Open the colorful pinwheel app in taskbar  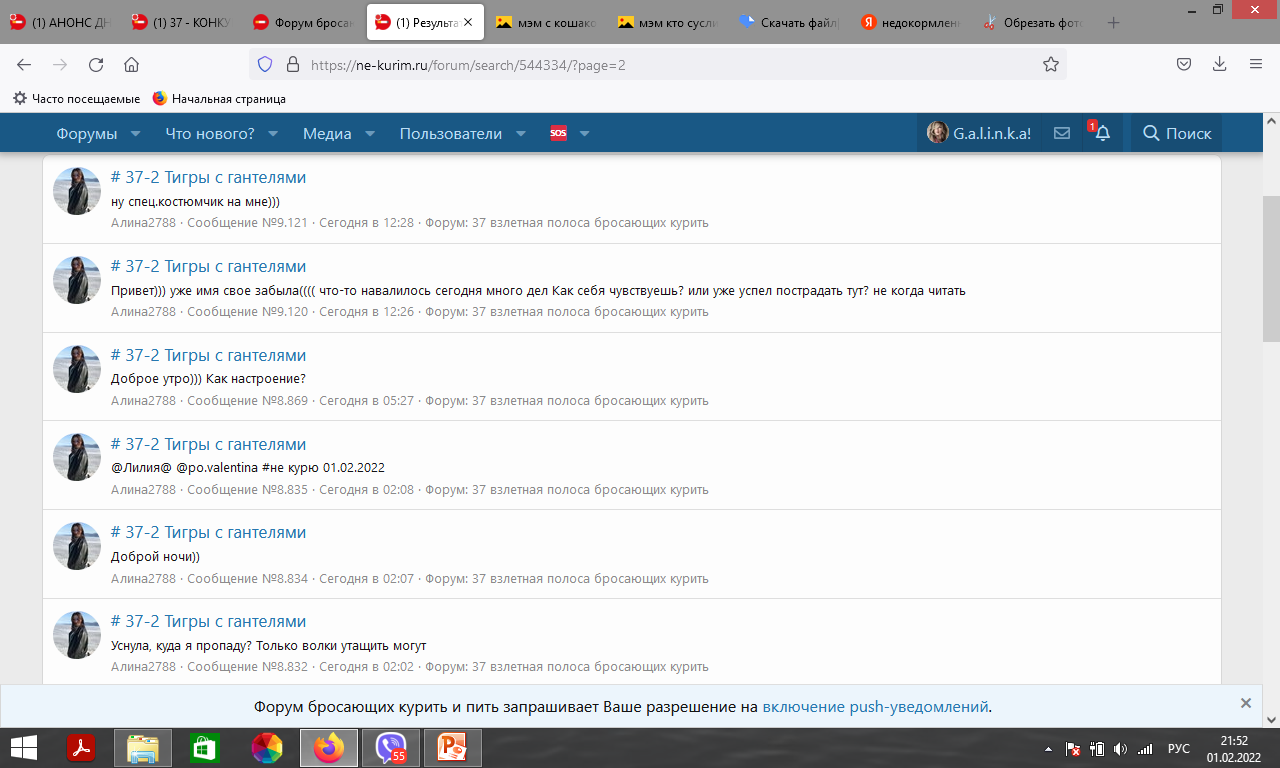click(x=267, y=748)
